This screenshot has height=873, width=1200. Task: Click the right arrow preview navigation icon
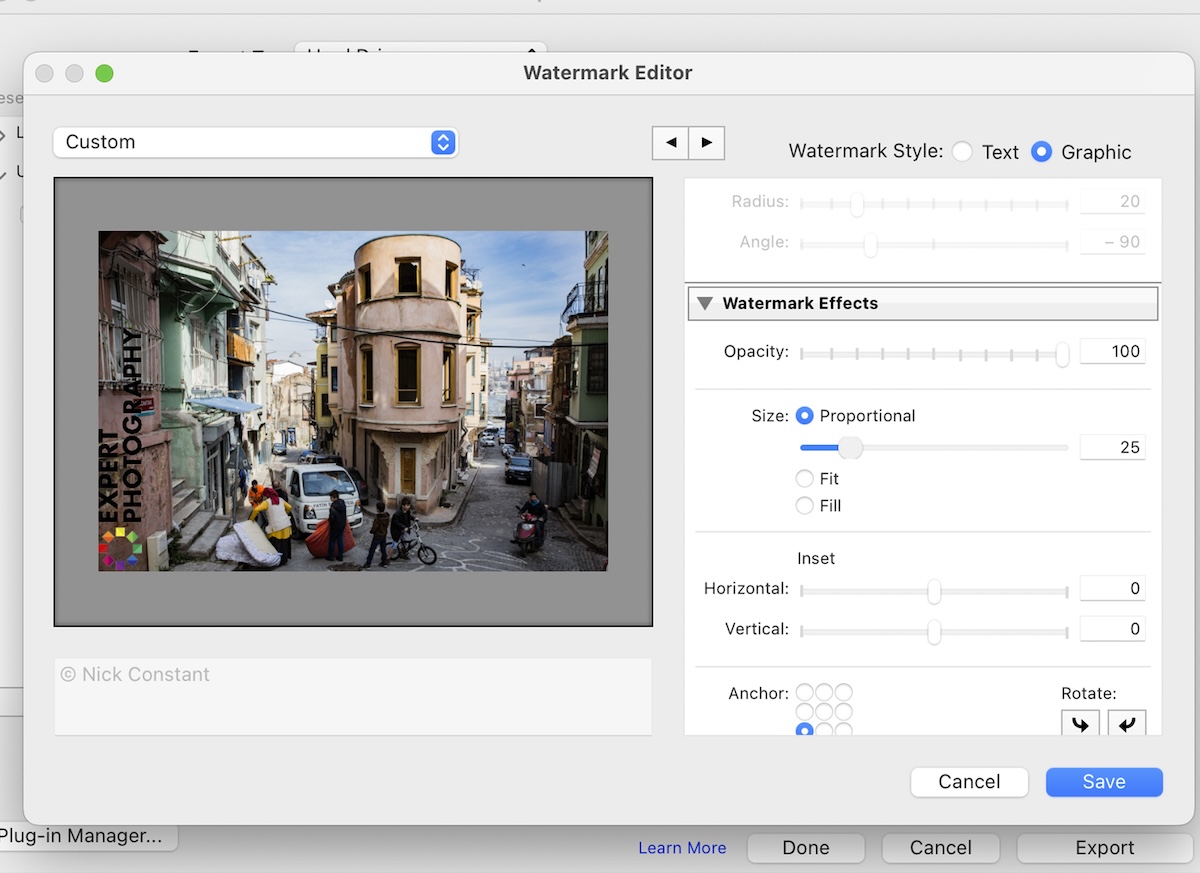706,143
